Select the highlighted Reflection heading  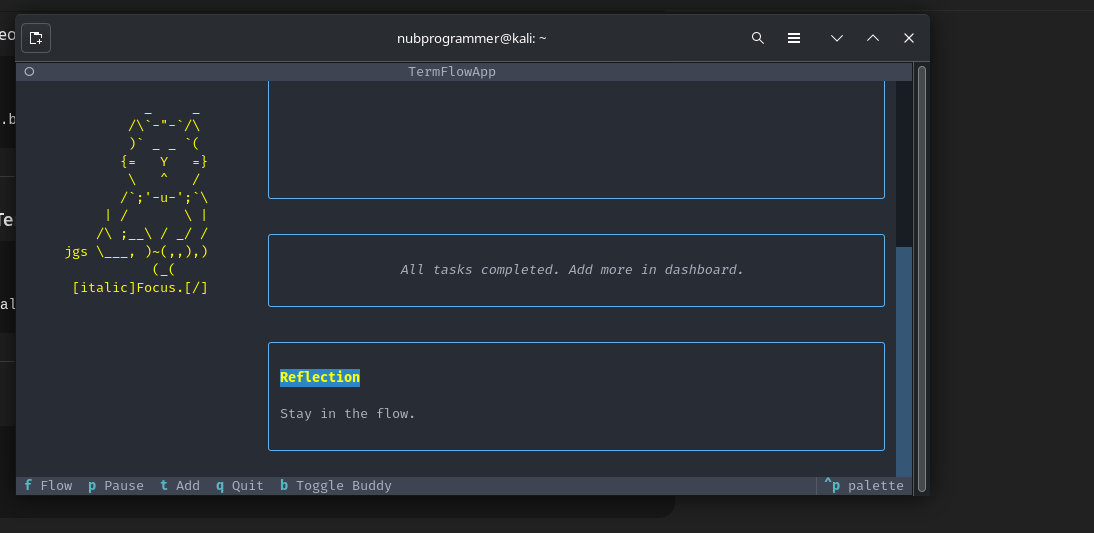(x=320, y=377)
